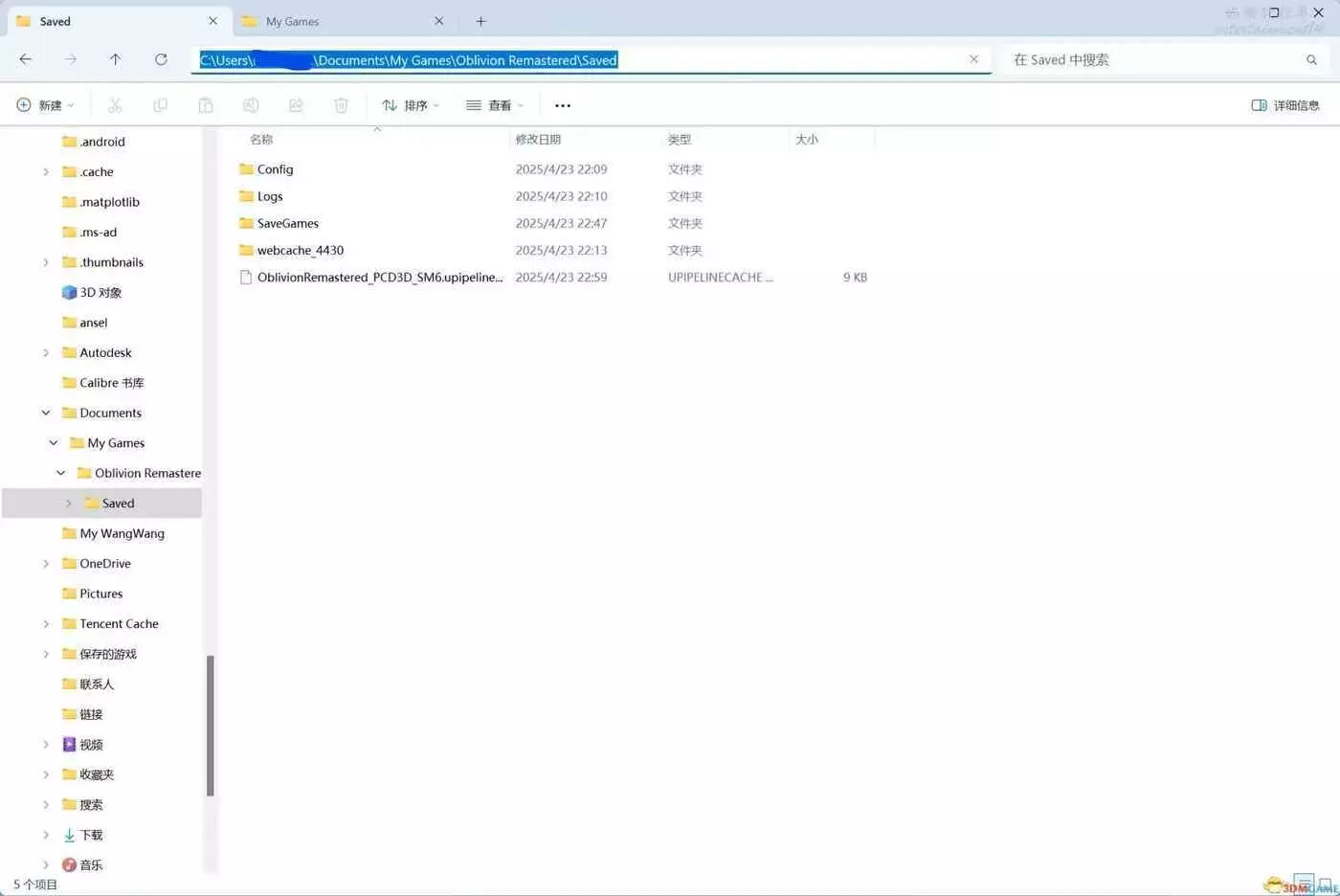
Task: Refresh the current folder view
Action: 161,59
